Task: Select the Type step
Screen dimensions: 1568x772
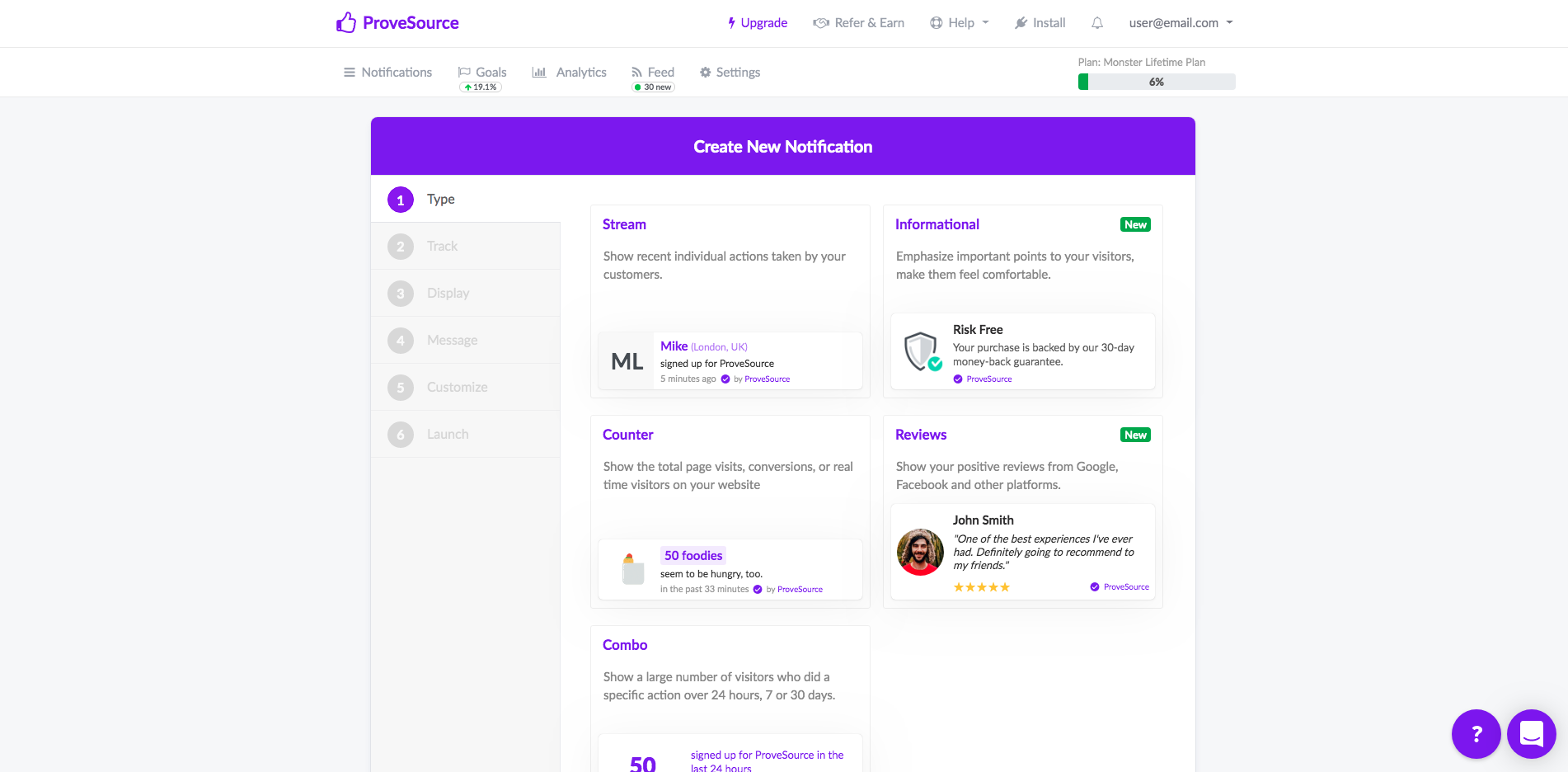Action: pos(466,200)
